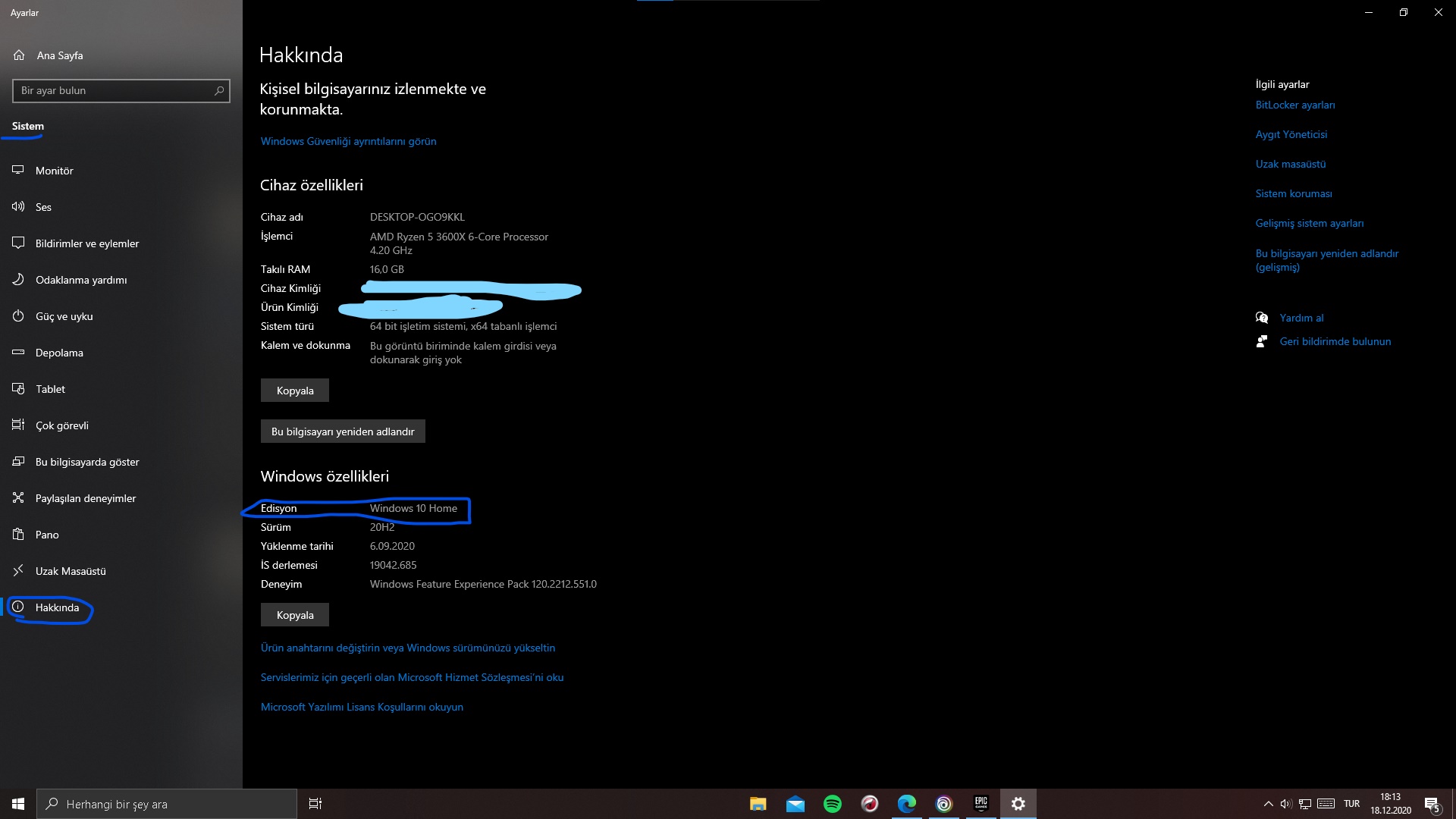Screen dimensions: 1456x819
Task: Click Bu bilgisayarda göster icon
Action: tap(18, 462)
